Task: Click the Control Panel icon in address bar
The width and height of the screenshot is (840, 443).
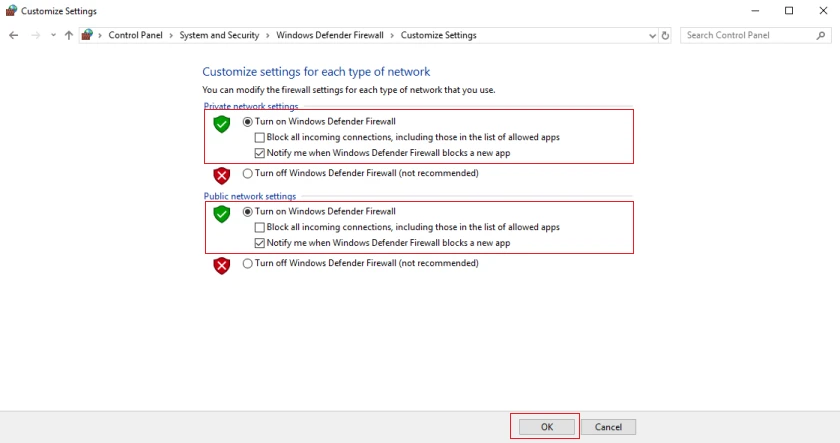Action: (x=87, y=35)
